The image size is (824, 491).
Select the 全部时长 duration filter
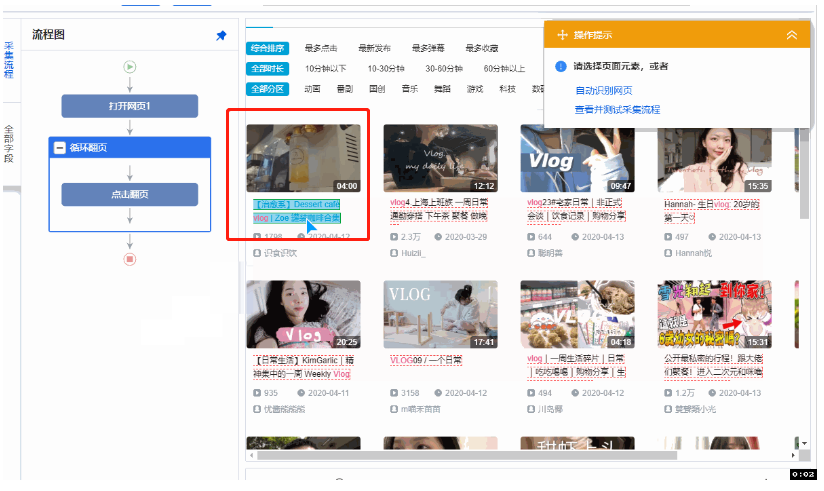pyautogui.click(x=267, y=69)
